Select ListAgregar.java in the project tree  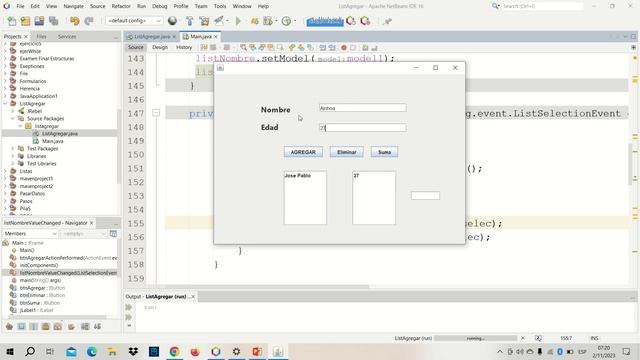60,133
